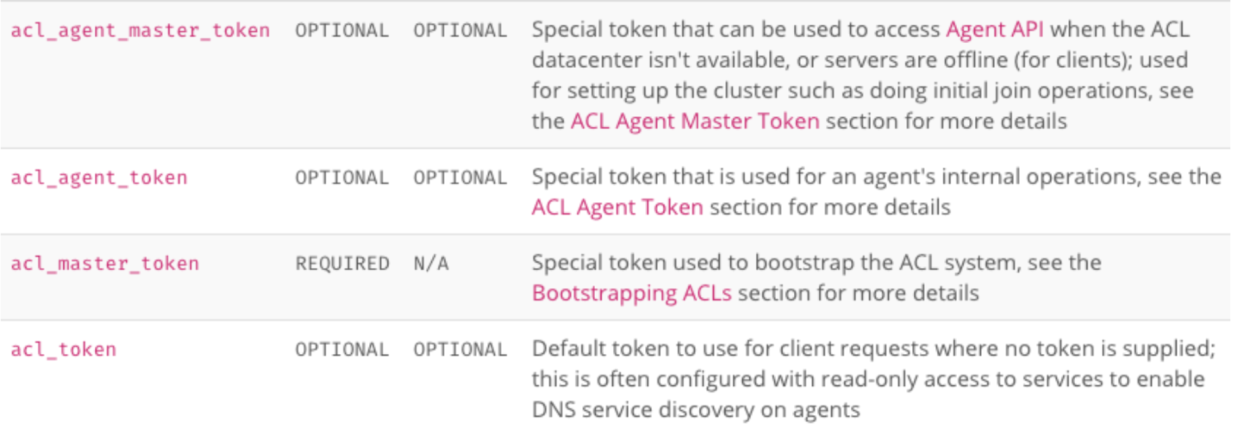
Task: Click first OPTIONAL in acl_token row
Action: [x=342, y=350]
